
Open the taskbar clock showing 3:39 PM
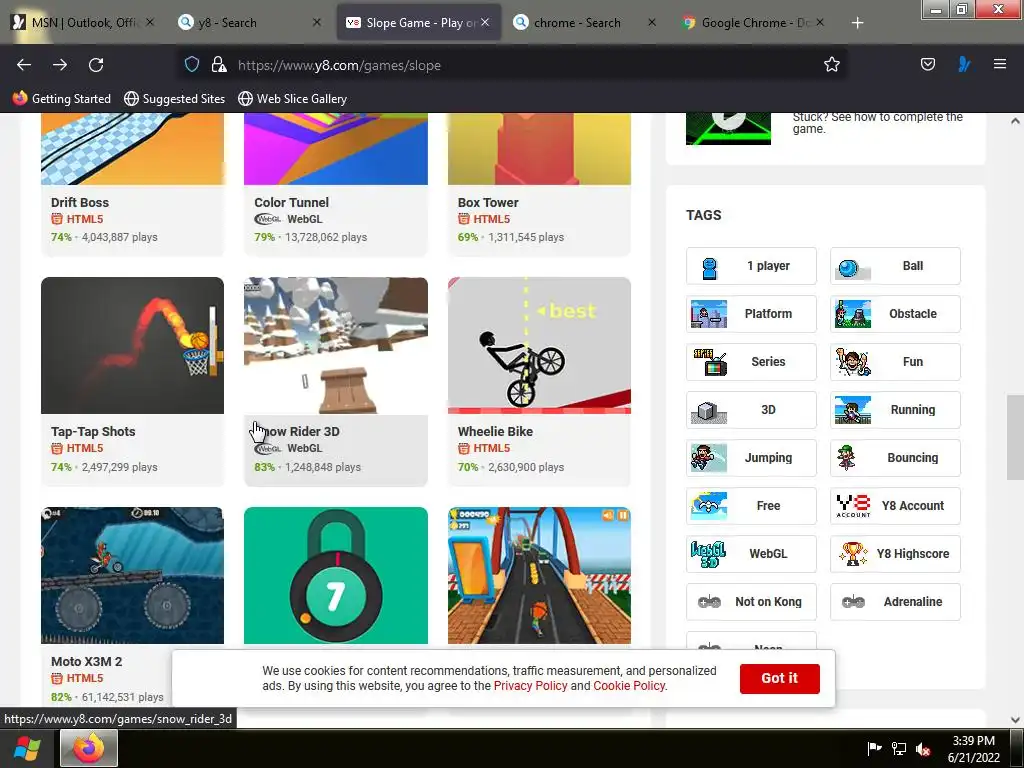[x=974, y=749]
